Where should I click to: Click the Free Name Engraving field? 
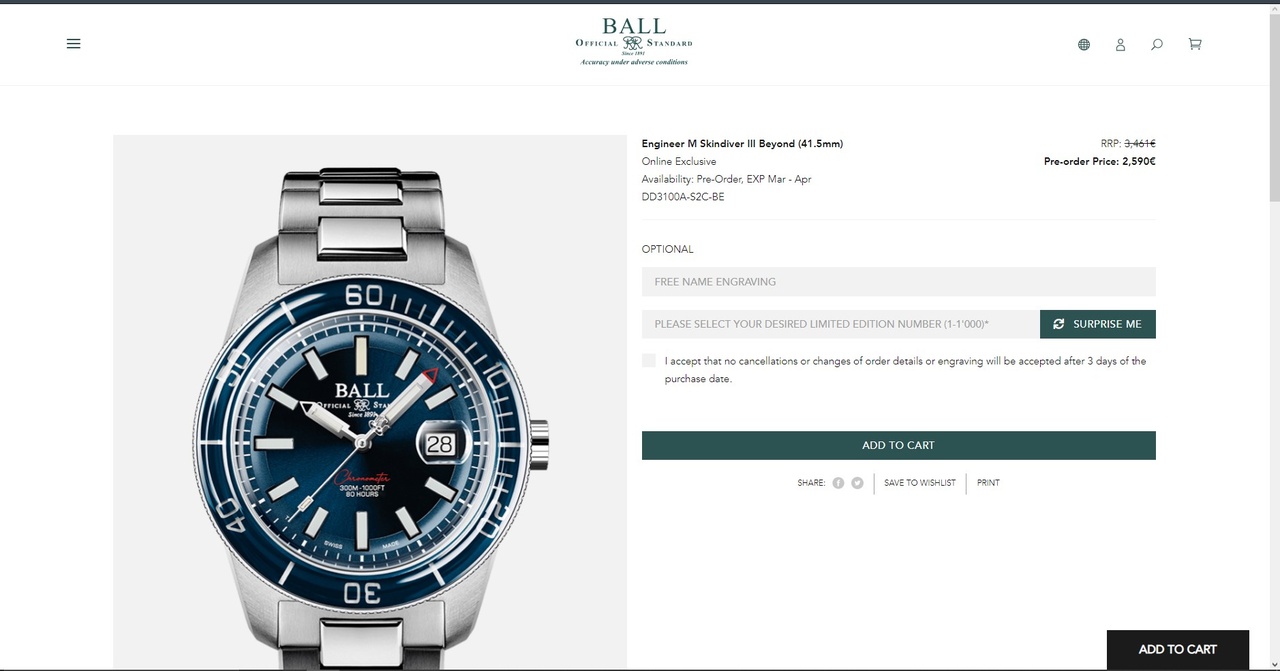click(898, 282)
